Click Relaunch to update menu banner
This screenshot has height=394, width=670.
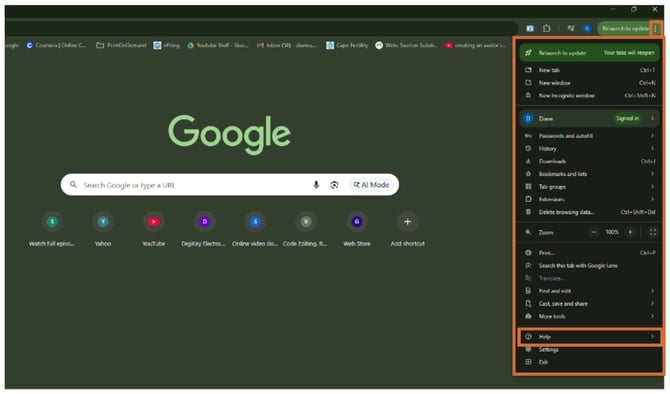pos(590,53)
